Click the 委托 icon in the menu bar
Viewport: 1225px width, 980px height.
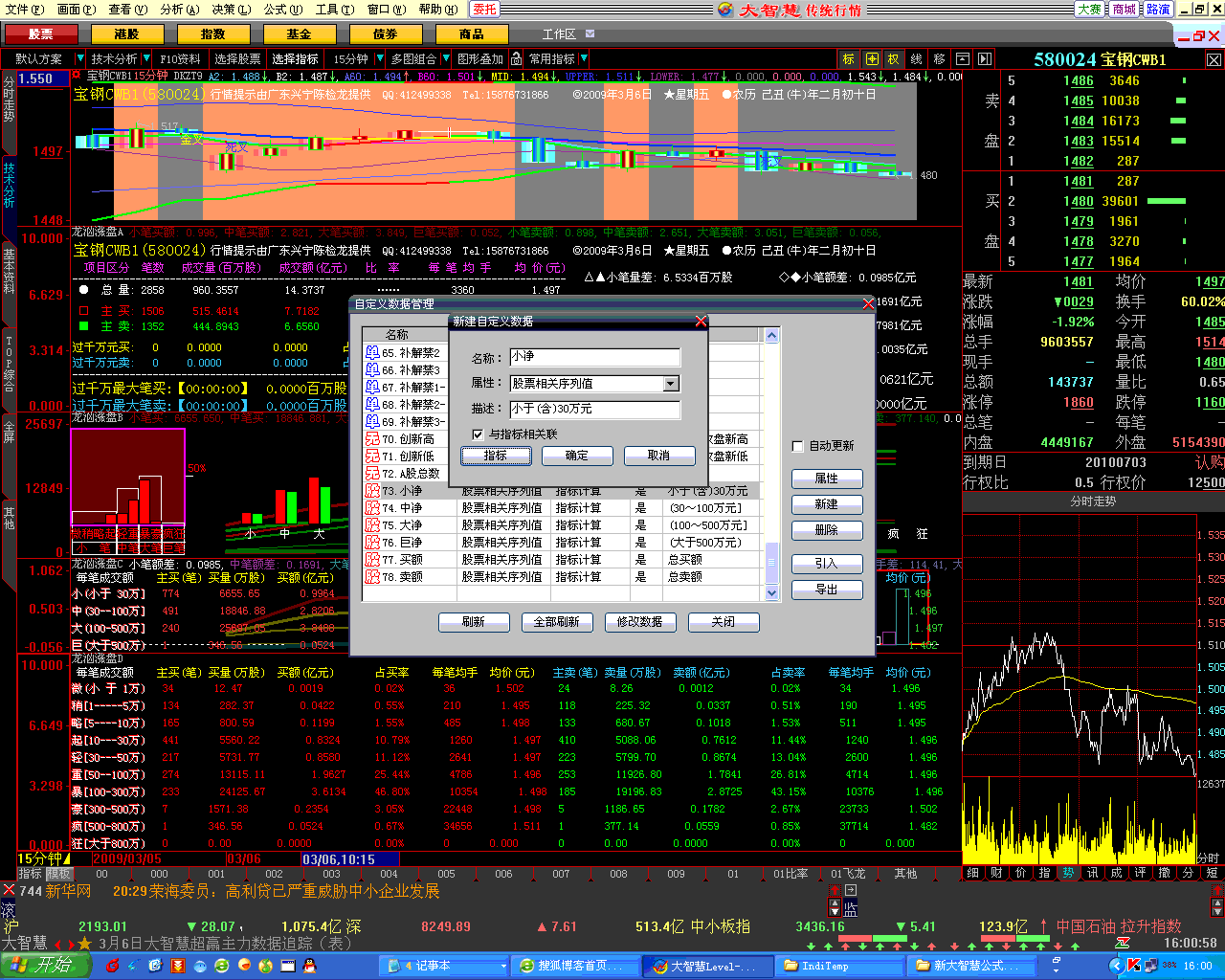pyautogui.click(x=484, y=10)
